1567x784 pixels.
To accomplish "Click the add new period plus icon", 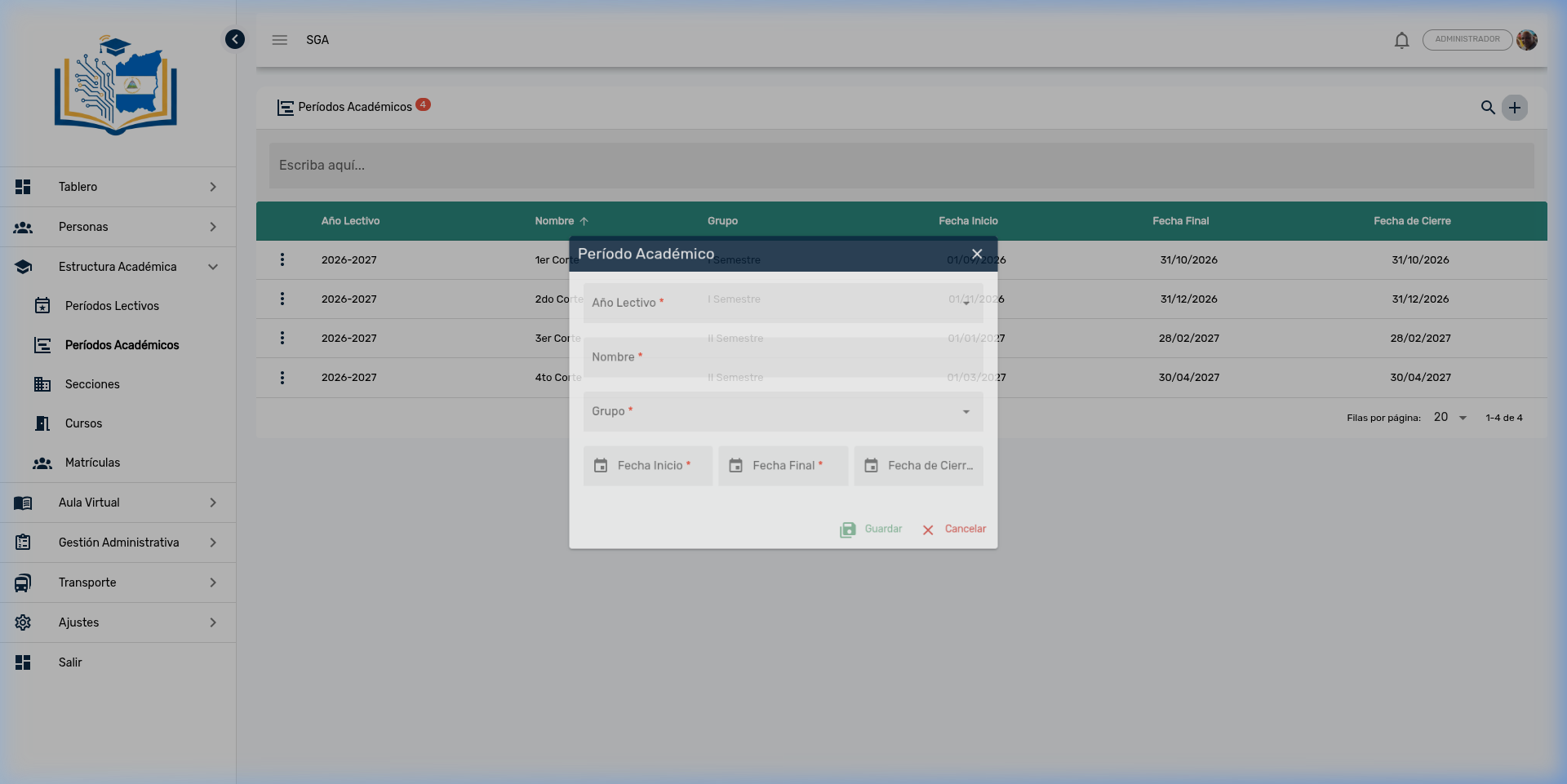I will click(1515, 108).
